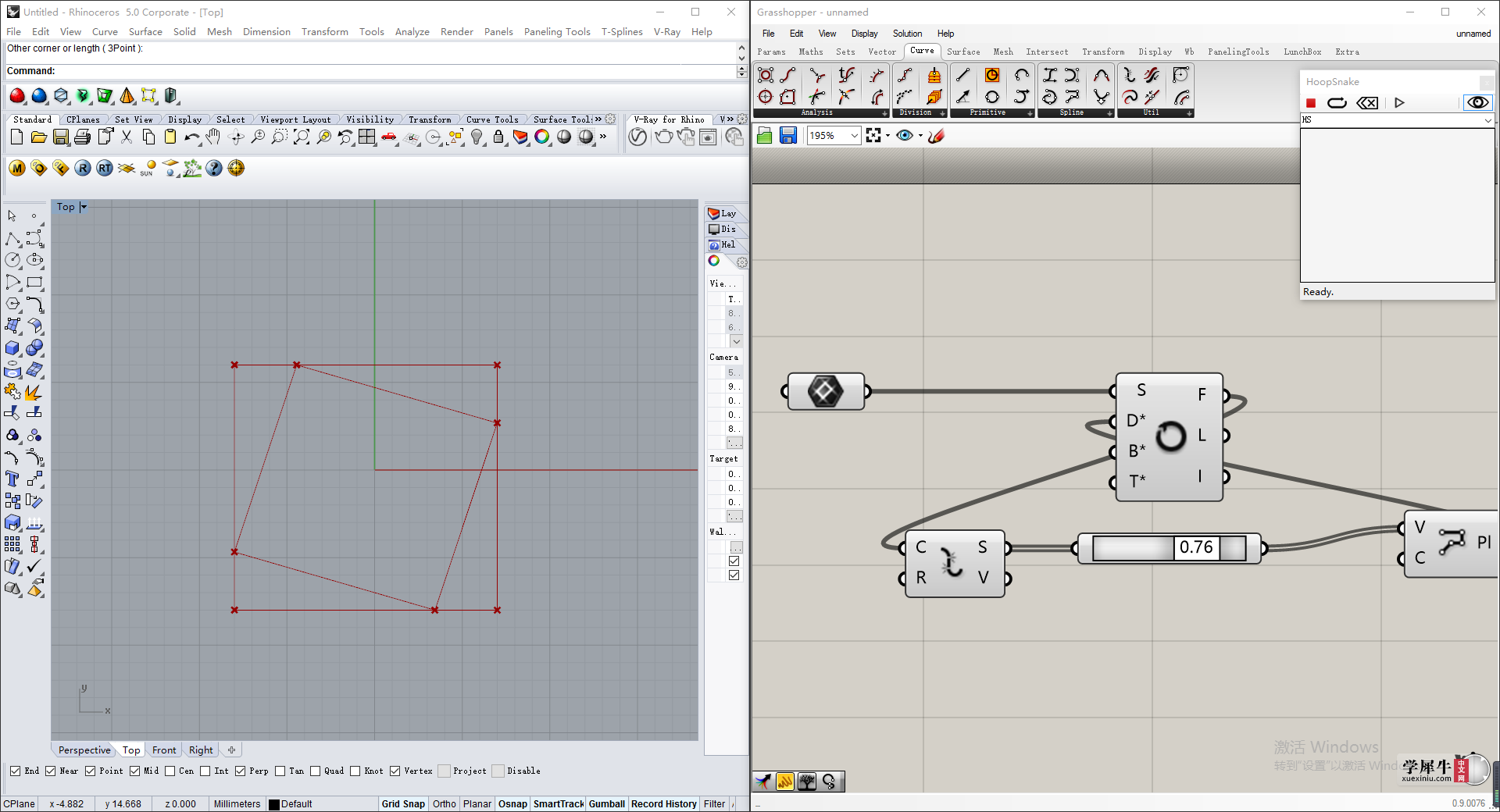Viewport: 1500px width, 812px height.
Task: Toggle the Point osnap checkbox
Action: click(x=91, y=771)
